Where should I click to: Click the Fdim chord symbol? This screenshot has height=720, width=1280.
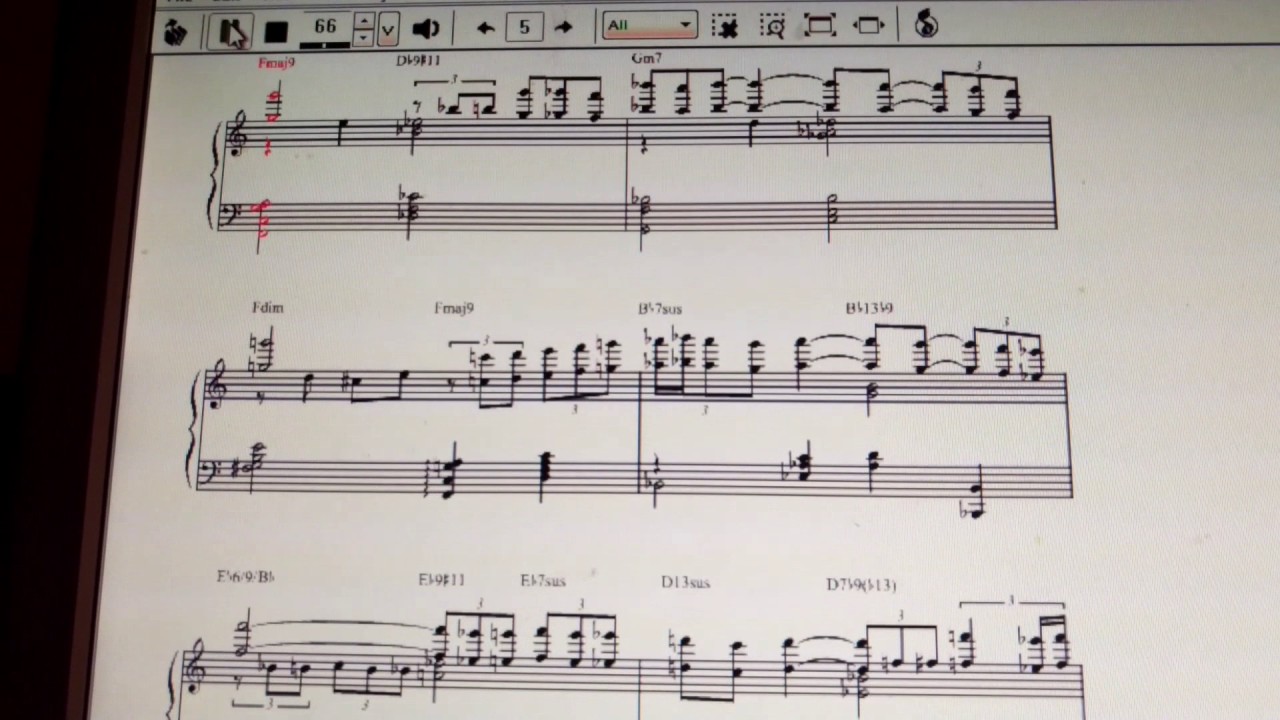(268, 308)
